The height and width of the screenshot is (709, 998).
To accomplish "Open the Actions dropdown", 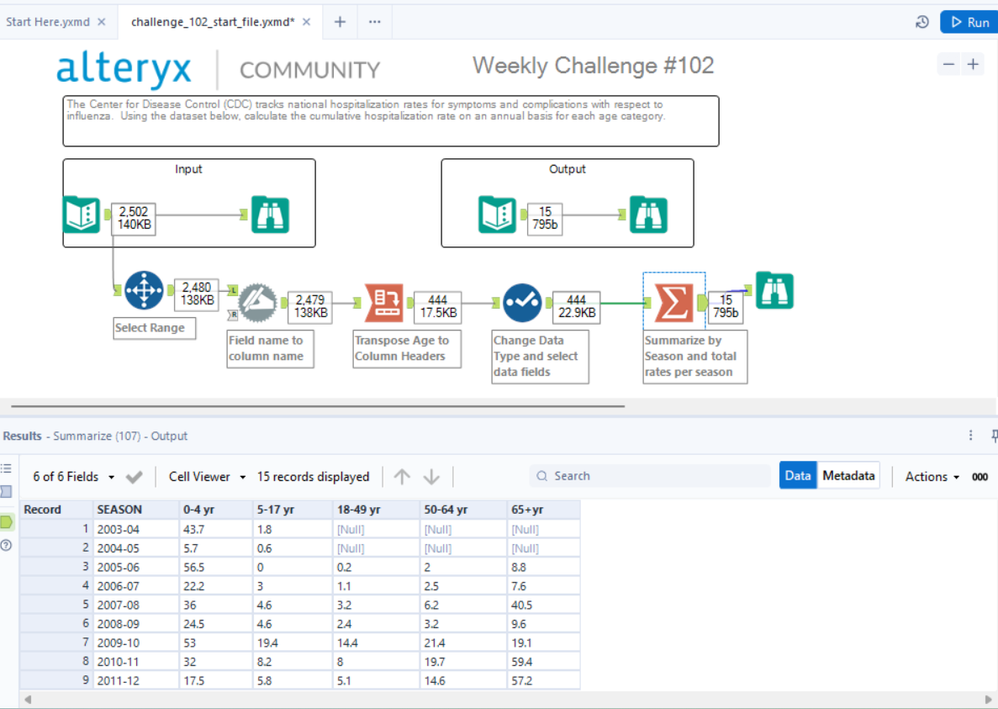I will click(x=932, y=477).
